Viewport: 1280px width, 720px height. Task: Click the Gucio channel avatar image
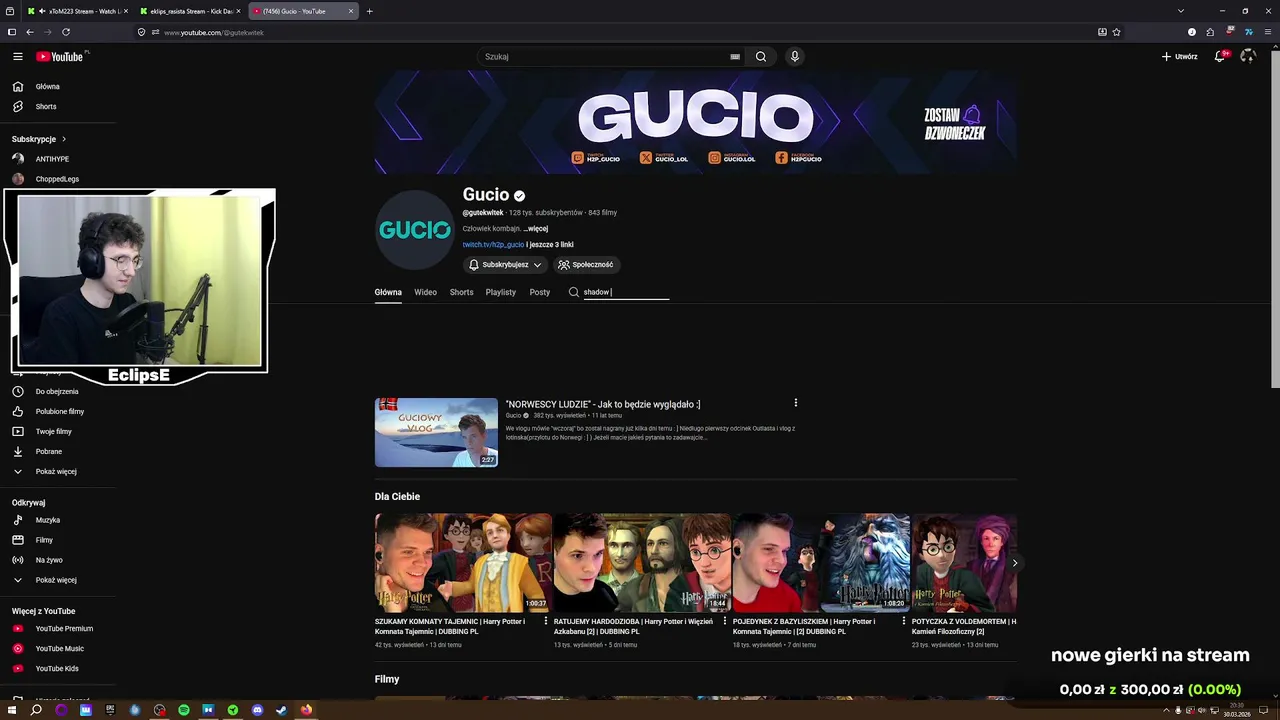[414, 230]
